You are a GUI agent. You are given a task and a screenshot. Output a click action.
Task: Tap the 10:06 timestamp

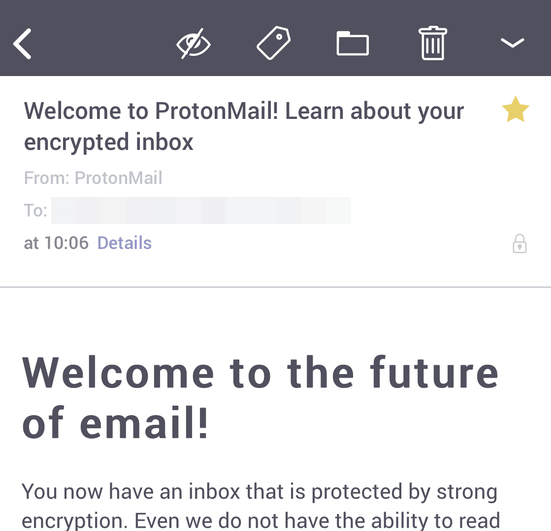point(66,243)
